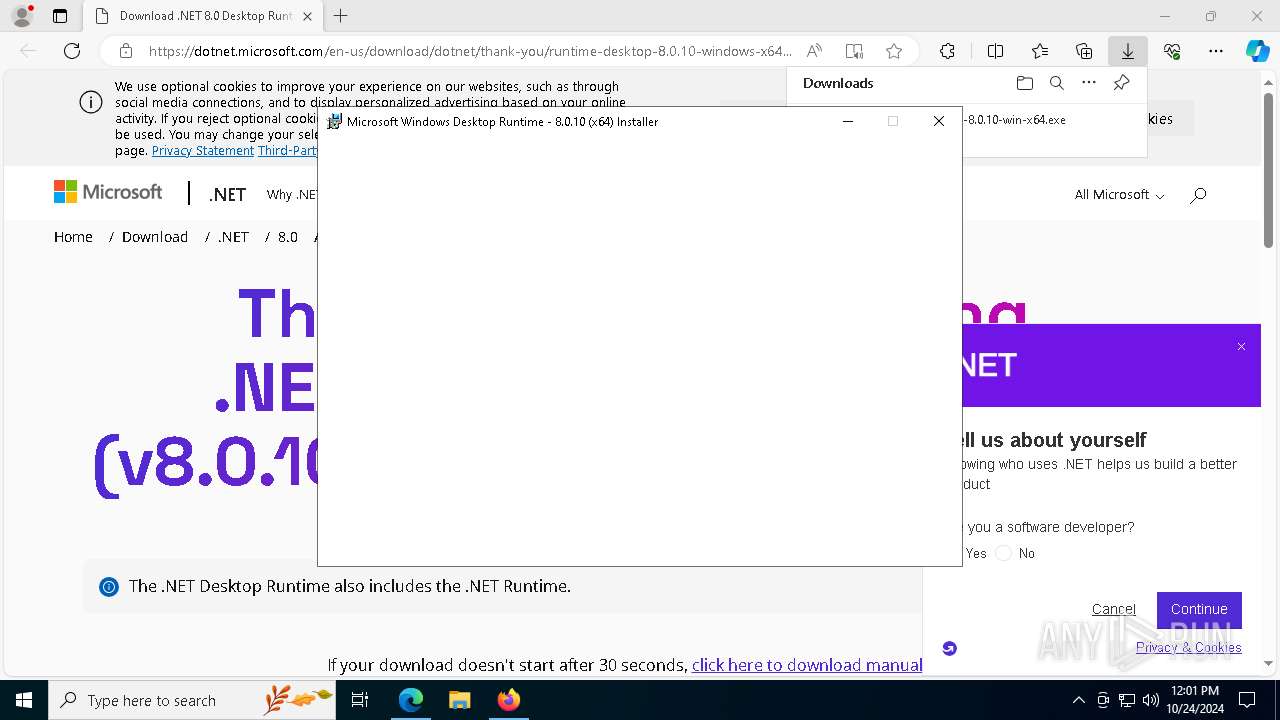The image size is (1280, 720).
Task: Go to Home breadcrumb
Action: (x=73, y=237)
